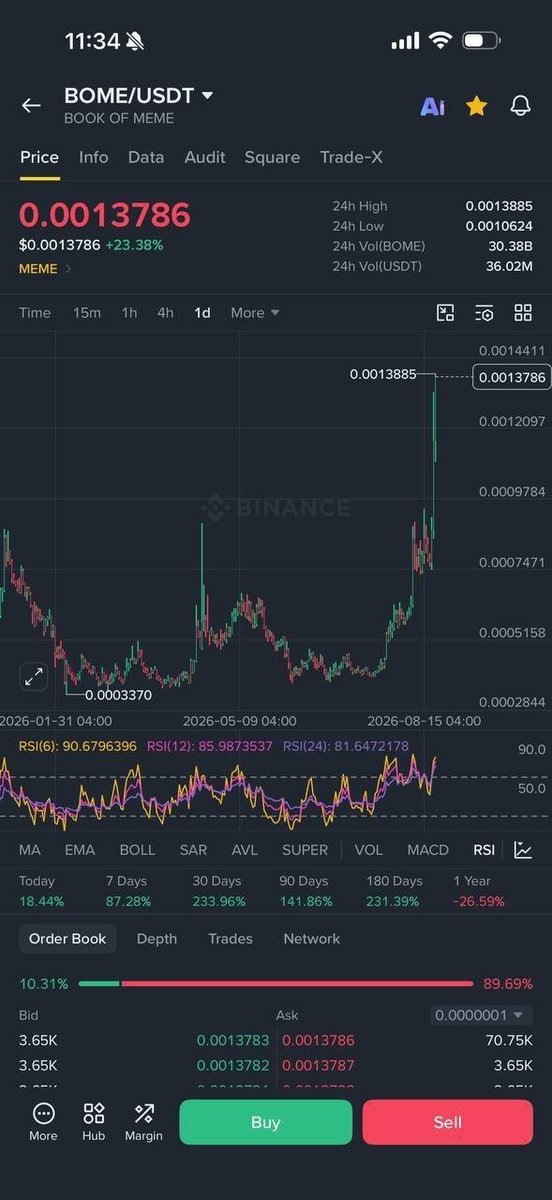Select ask price 0.0013786
The image size is (552, 1200).
click(318, 1040)
